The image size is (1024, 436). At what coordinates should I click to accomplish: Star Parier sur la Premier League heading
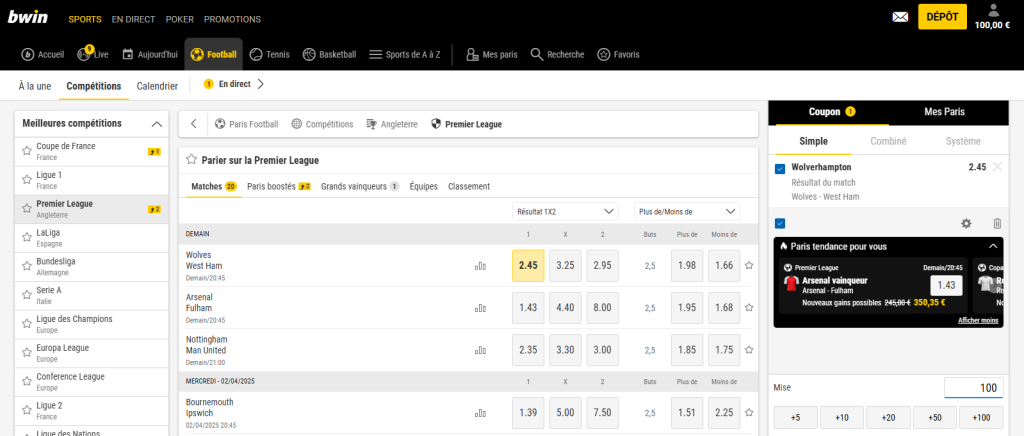(x=191, y=159)
